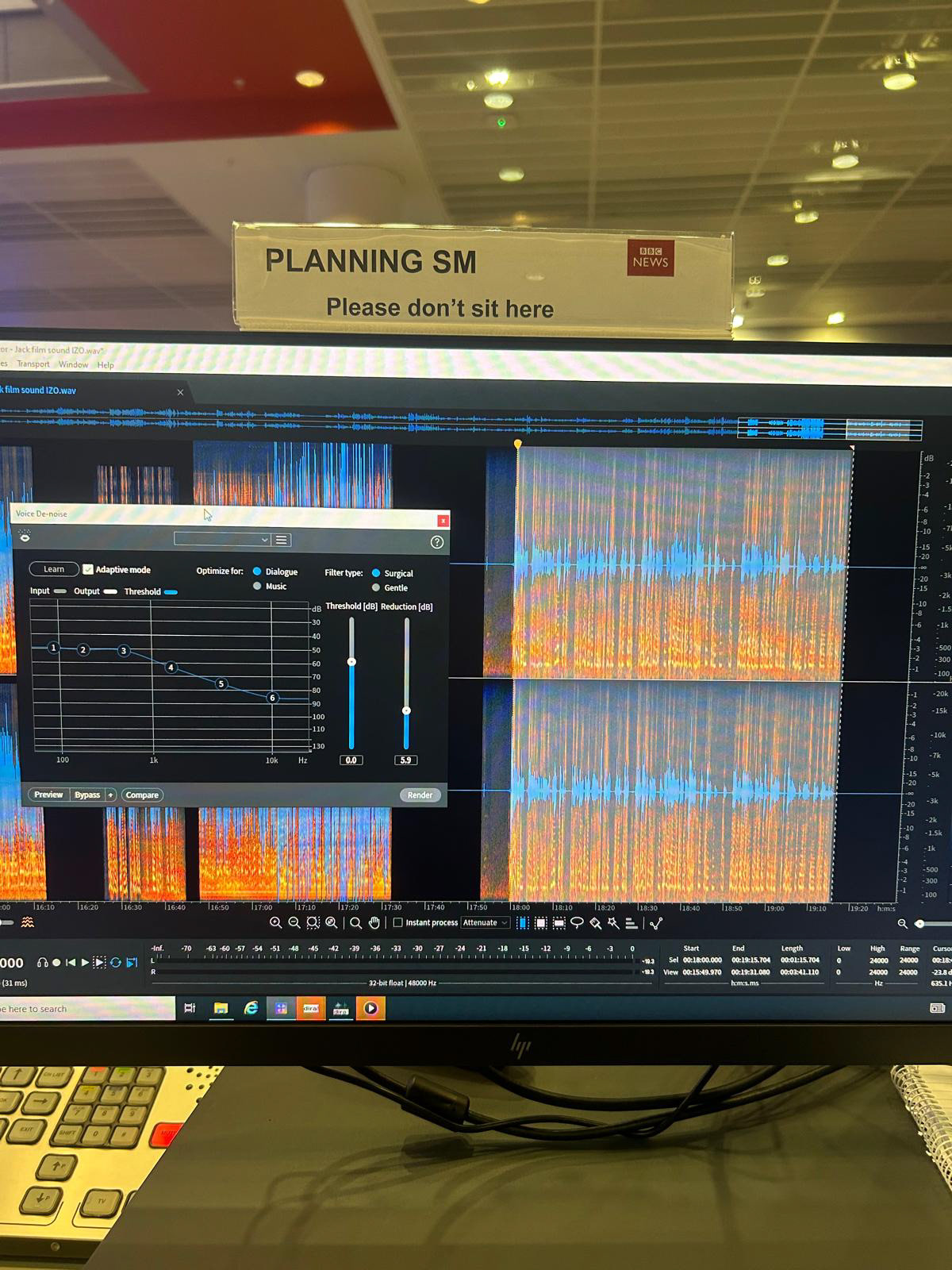The width and height of the screenshot is (952, 1270).
Task: Select the Brush selection tool
Action: [x=596, y=922]
